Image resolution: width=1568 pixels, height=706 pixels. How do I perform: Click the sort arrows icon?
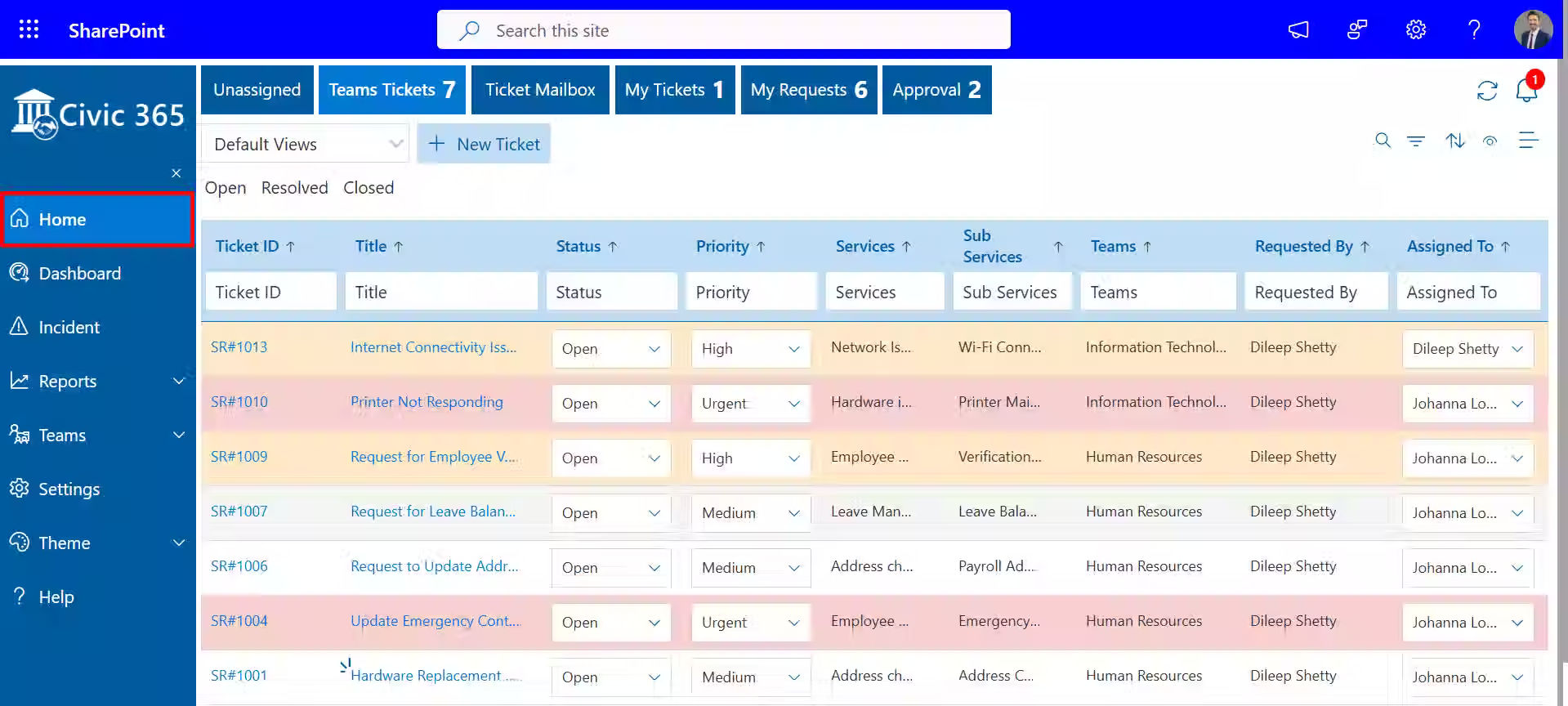tap(1454, 141)
